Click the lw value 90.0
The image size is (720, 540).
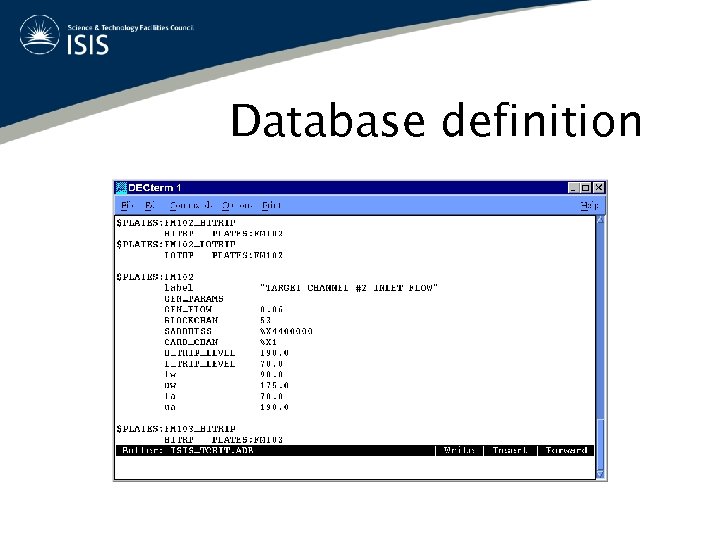(271, 375)
